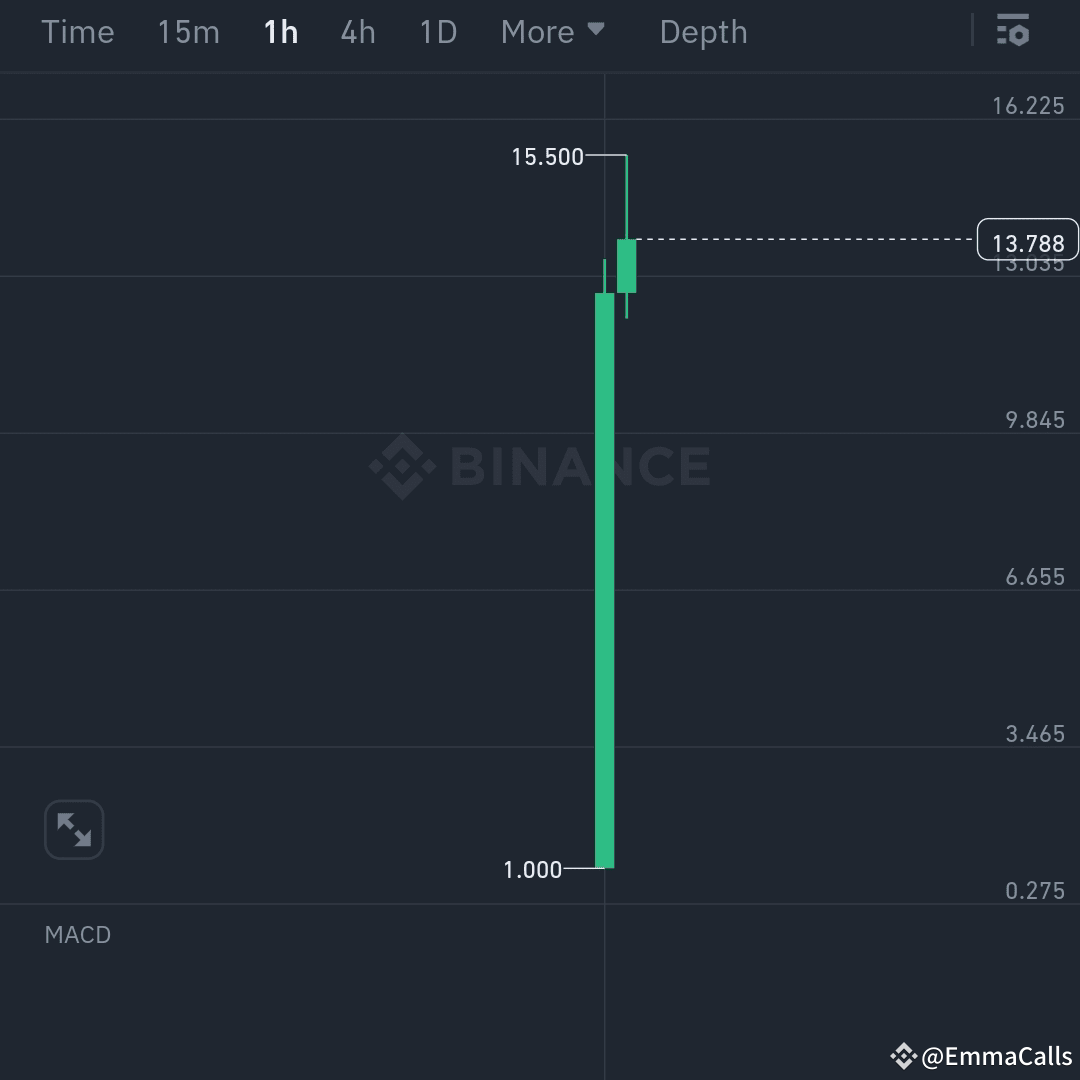Open the More intervals dropdown

pyautogui.click(x=537, y=31)
